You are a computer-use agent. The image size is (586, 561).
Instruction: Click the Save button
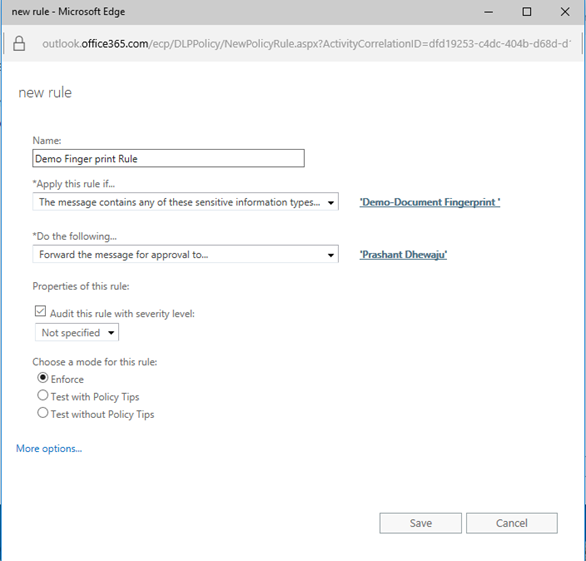(x=420, y=523)
